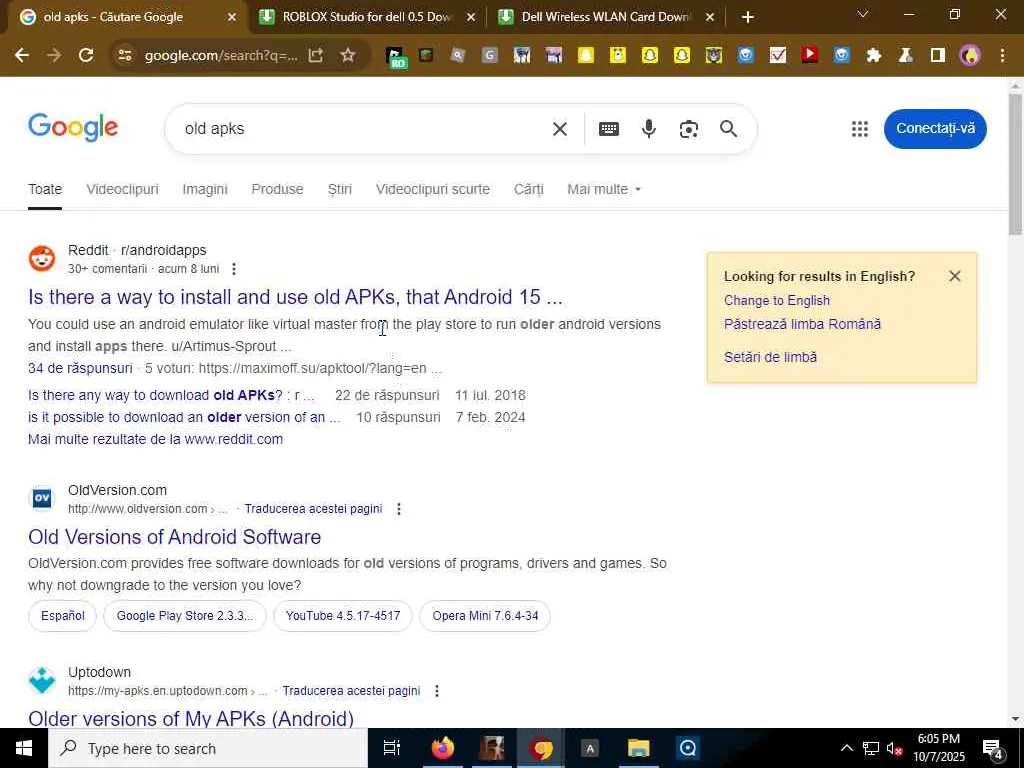Click the Conectați-vă sign-in button

tap(935, 129)
